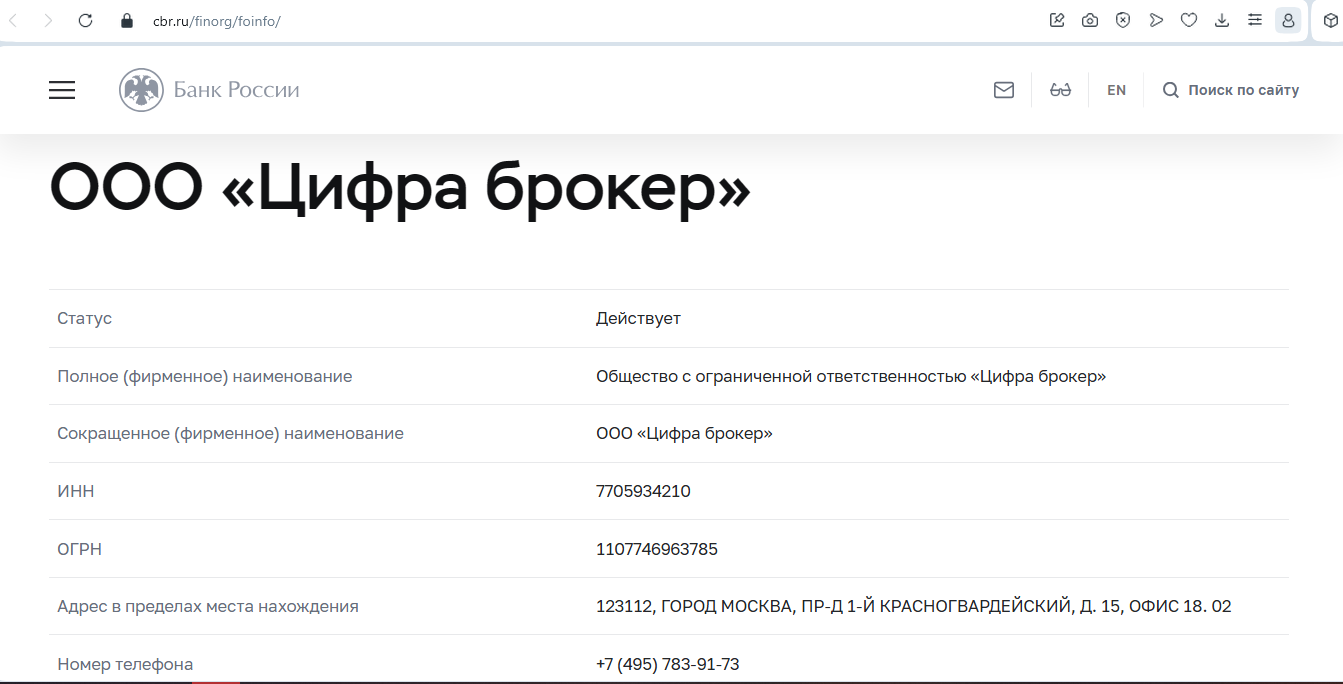Go back to the previous page
This screenshot has width=1343, height=684.
coord(14,20)
